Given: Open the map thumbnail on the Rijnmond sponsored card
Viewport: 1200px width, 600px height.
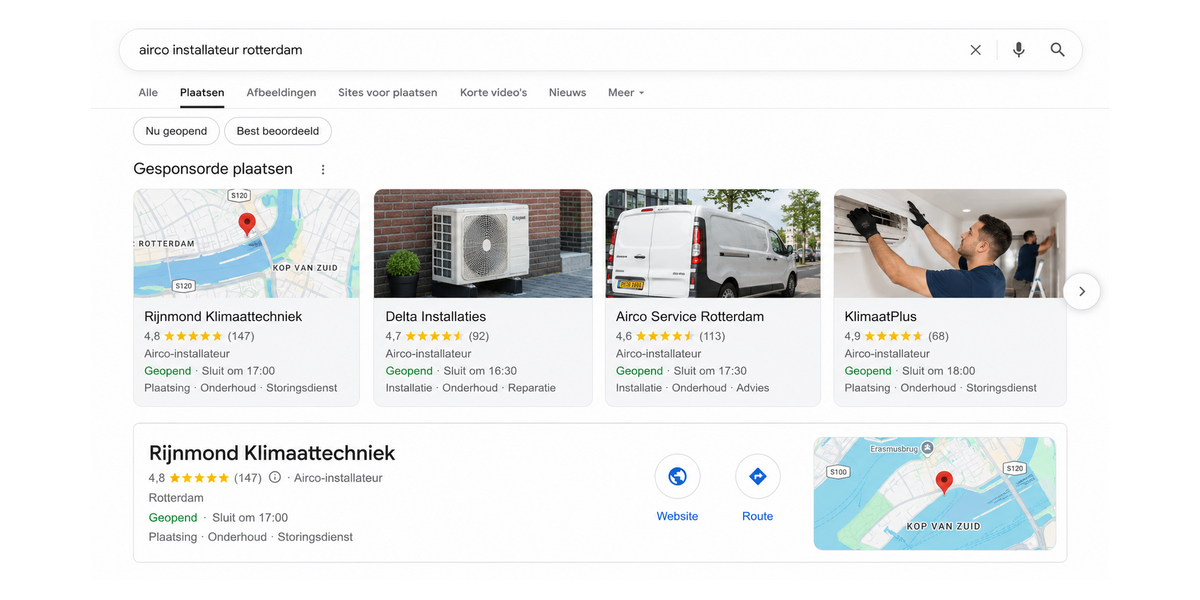Looking at the screenshot, I should pyautogui.click(x=246, y=243).
